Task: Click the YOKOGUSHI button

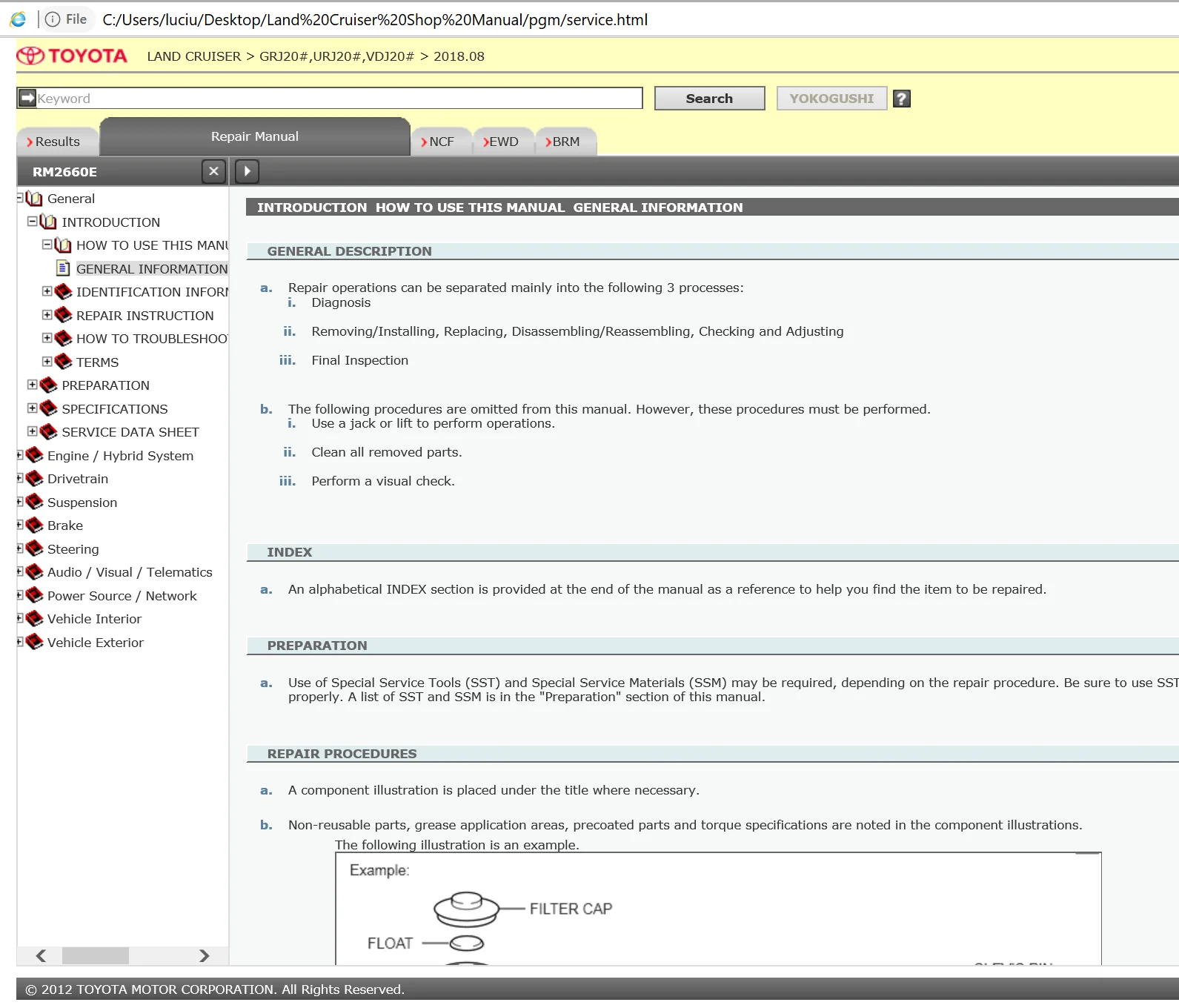Action: point(831,99)
